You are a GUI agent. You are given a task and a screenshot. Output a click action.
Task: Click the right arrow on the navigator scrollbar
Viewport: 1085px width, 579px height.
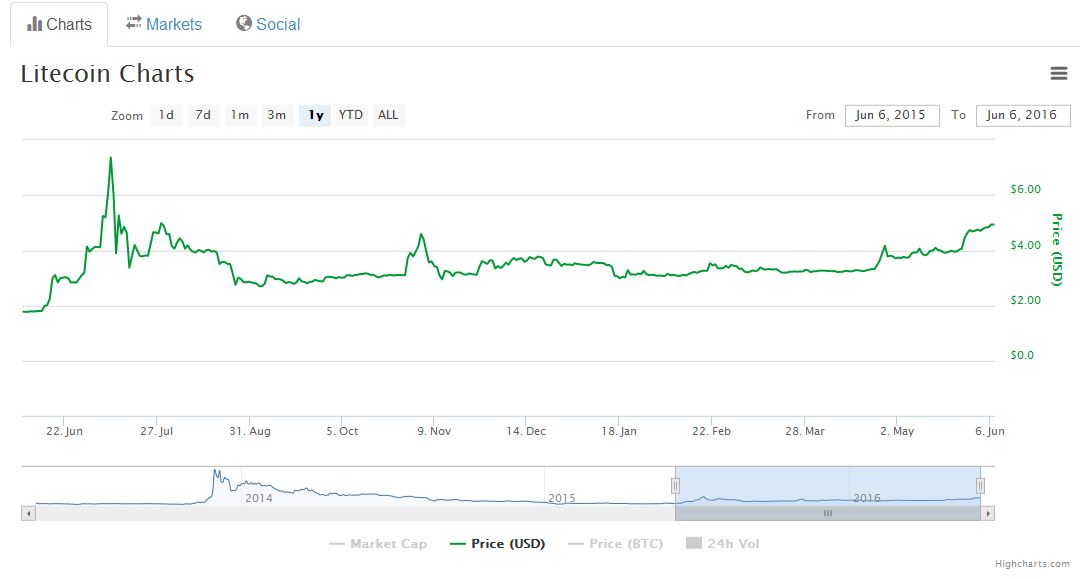986,513
